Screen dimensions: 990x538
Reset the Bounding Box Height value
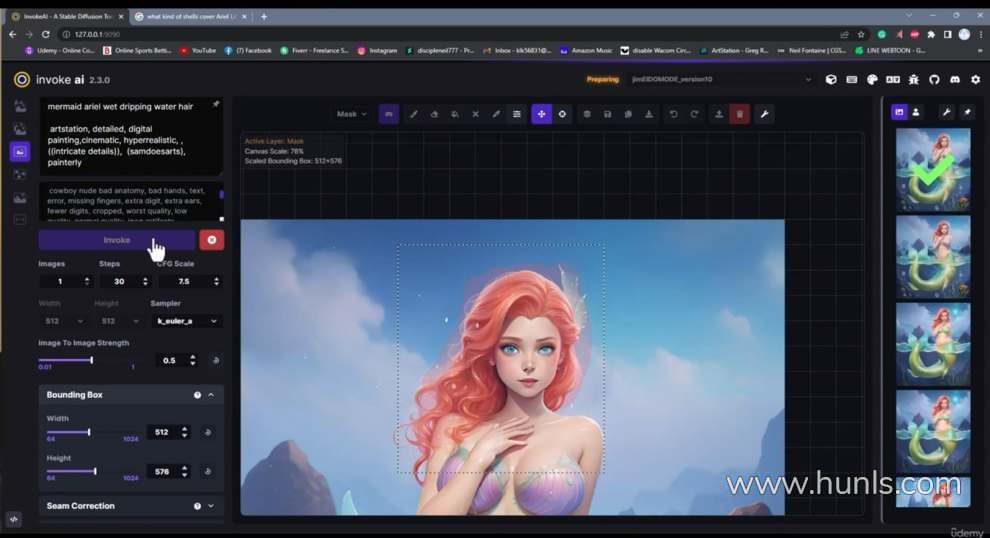207,472
